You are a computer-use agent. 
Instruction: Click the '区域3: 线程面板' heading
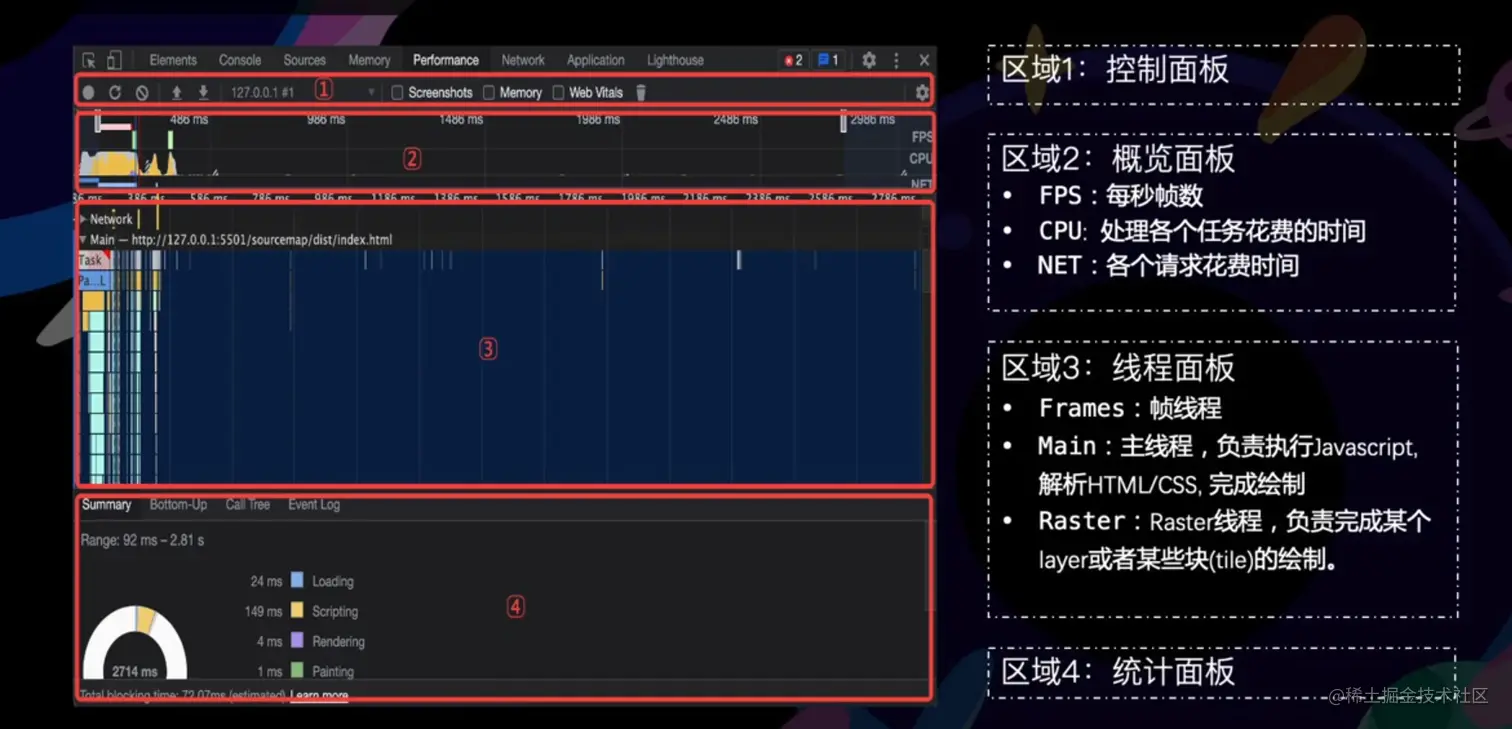pos(1118,368)
